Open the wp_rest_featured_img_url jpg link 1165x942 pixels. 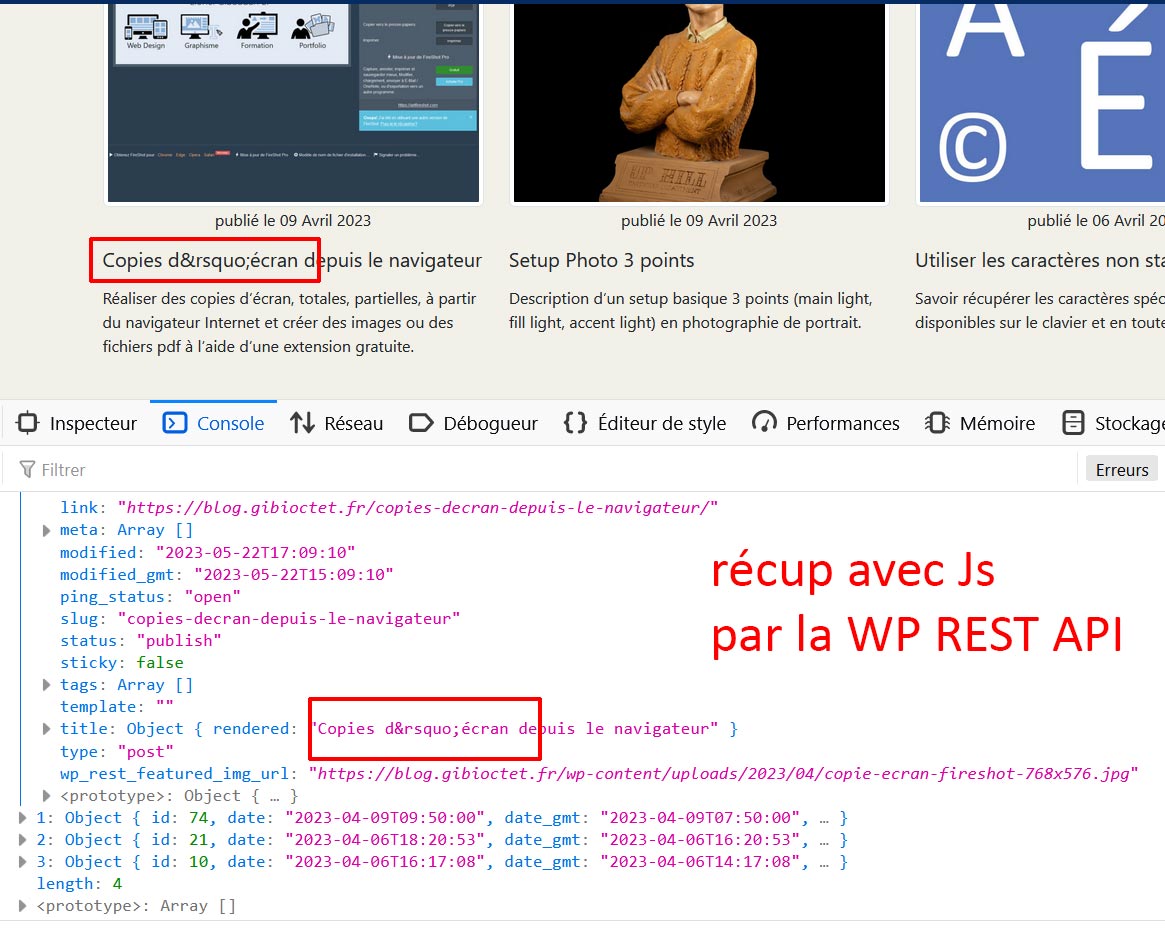[x=723, y=773]
